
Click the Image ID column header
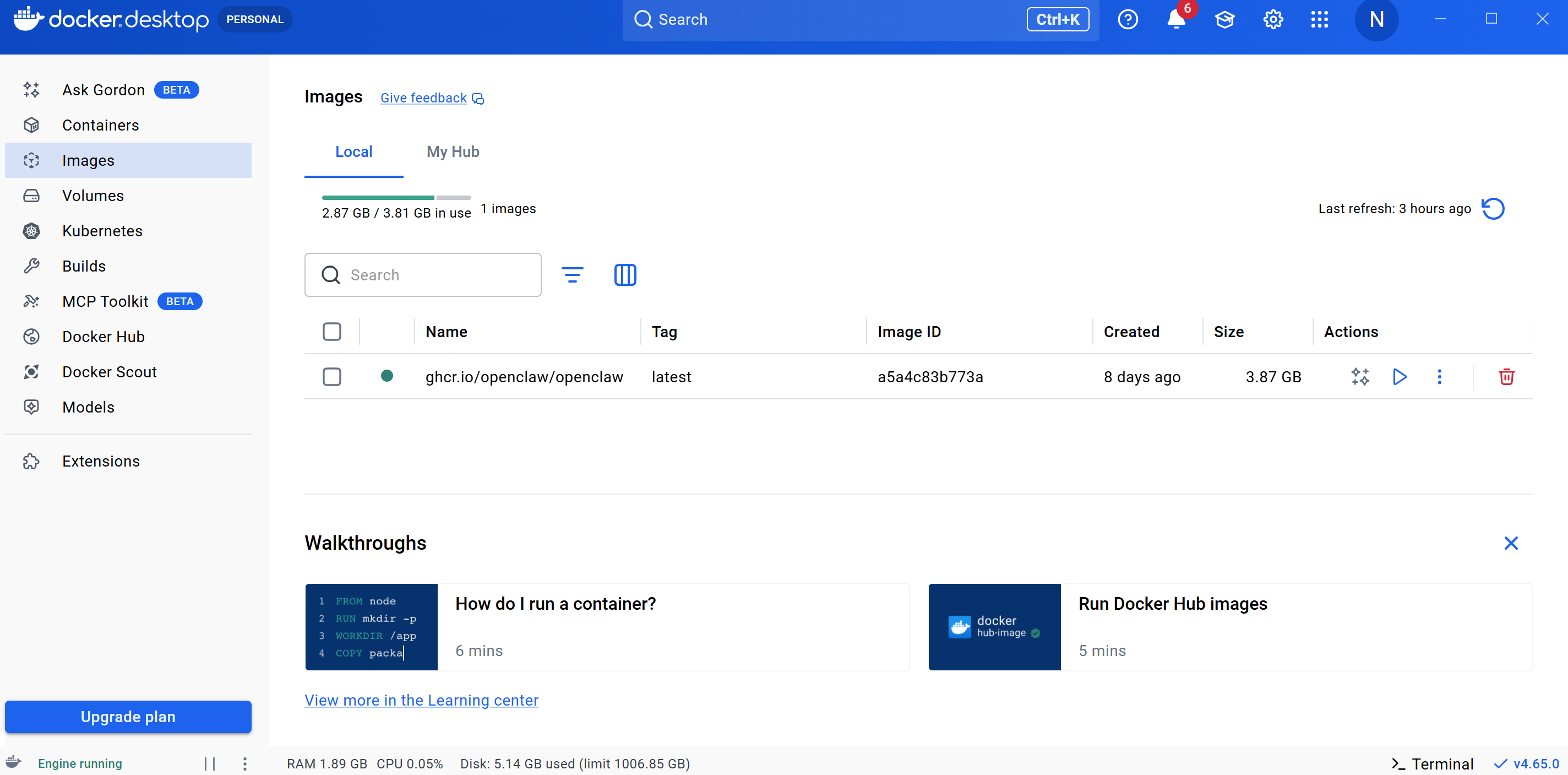(x=909, y=332)
